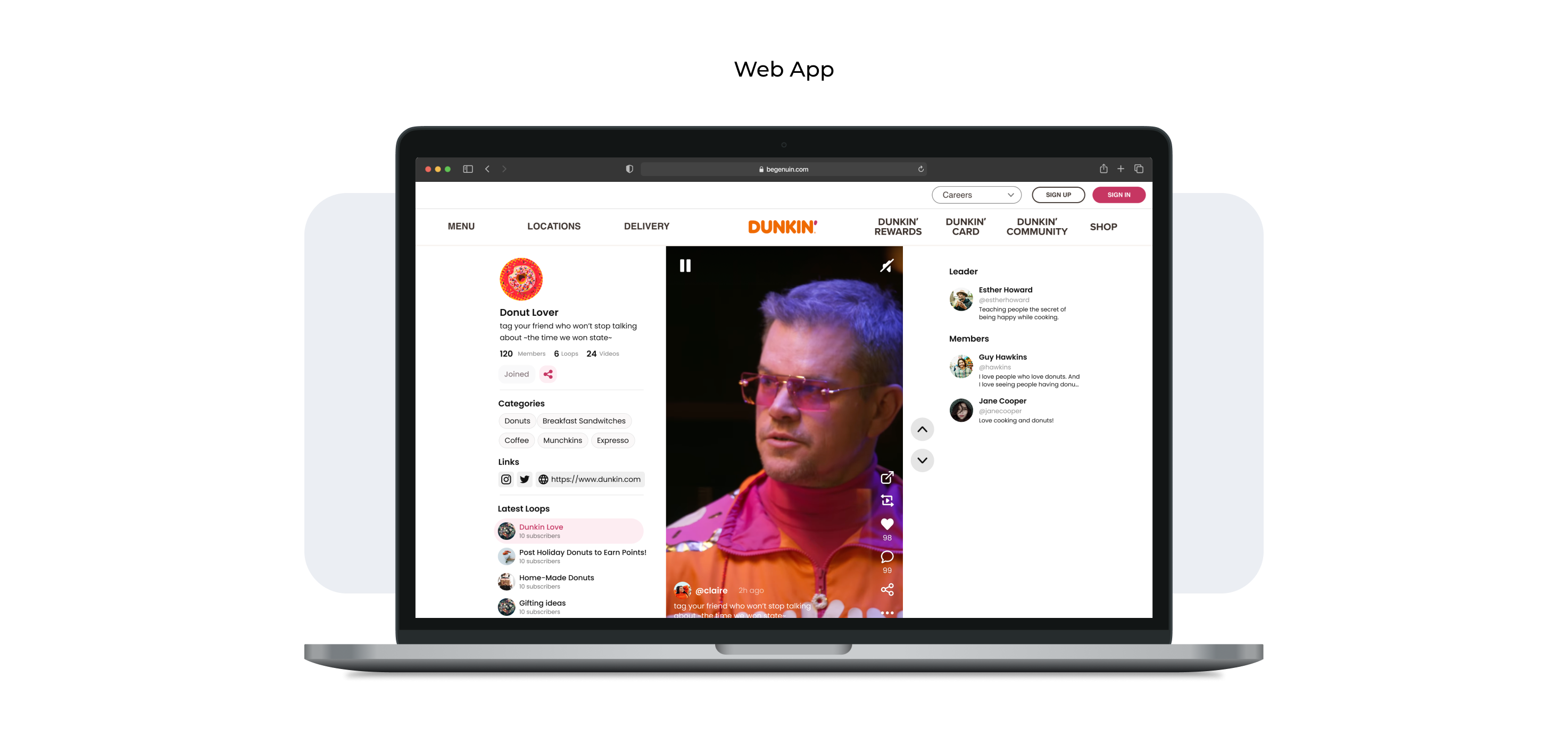Click Esther Howard's avatar picture

click(x=961, y=300)
